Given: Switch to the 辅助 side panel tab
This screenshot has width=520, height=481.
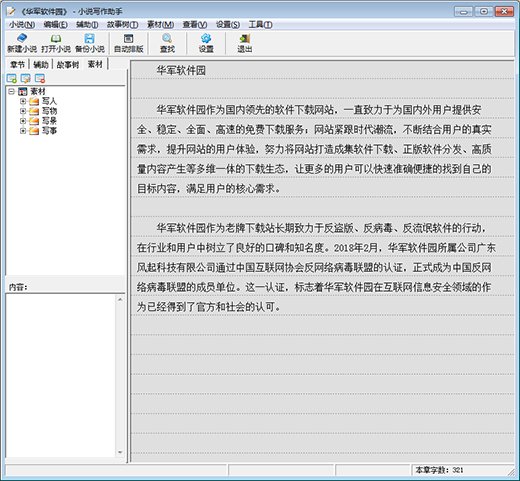Looking at the screenshot, I should point(41,65).
